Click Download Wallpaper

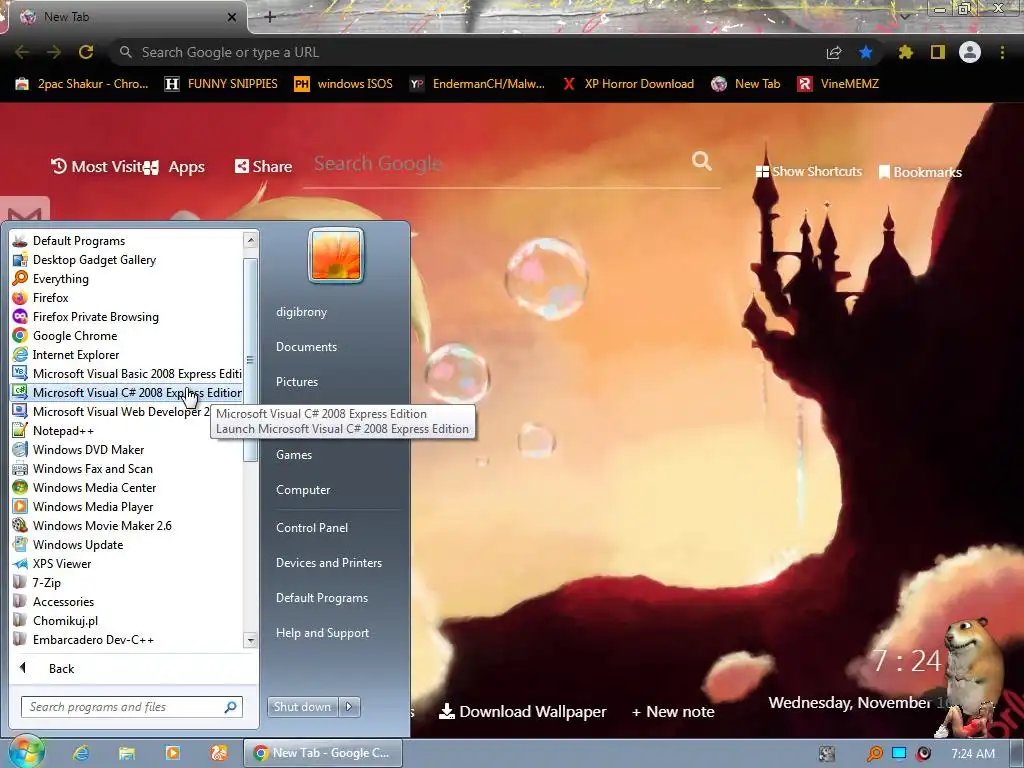tap(522, 711)
